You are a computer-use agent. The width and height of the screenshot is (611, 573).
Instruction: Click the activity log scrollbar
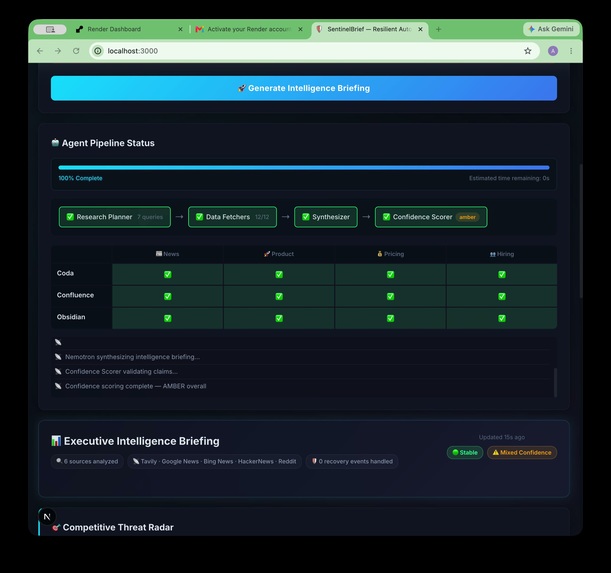pos(555,382)
